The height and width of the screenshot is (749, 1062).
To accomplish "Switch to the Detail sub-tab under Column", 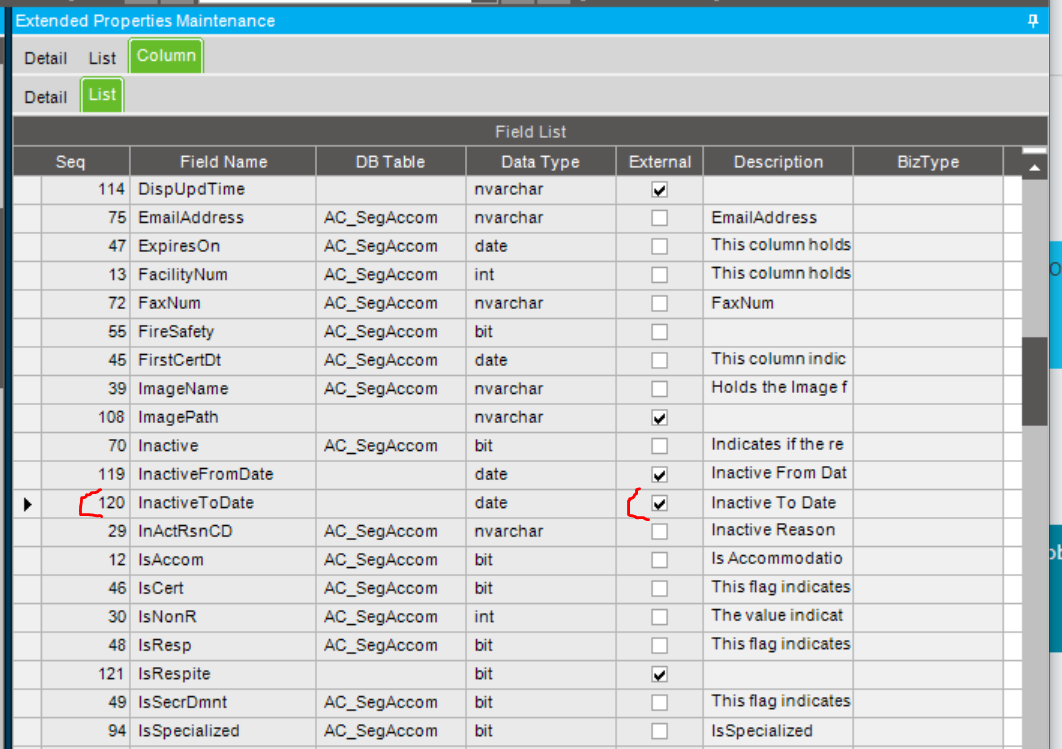I will click(x=45, y=97).
